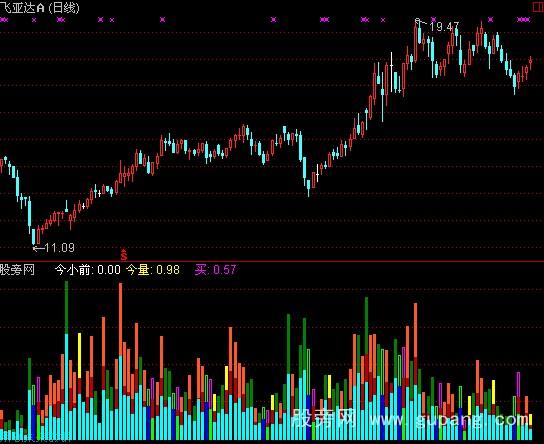
Task: Click the 股旁网 indicator name
Action: (x=17, y=270)
